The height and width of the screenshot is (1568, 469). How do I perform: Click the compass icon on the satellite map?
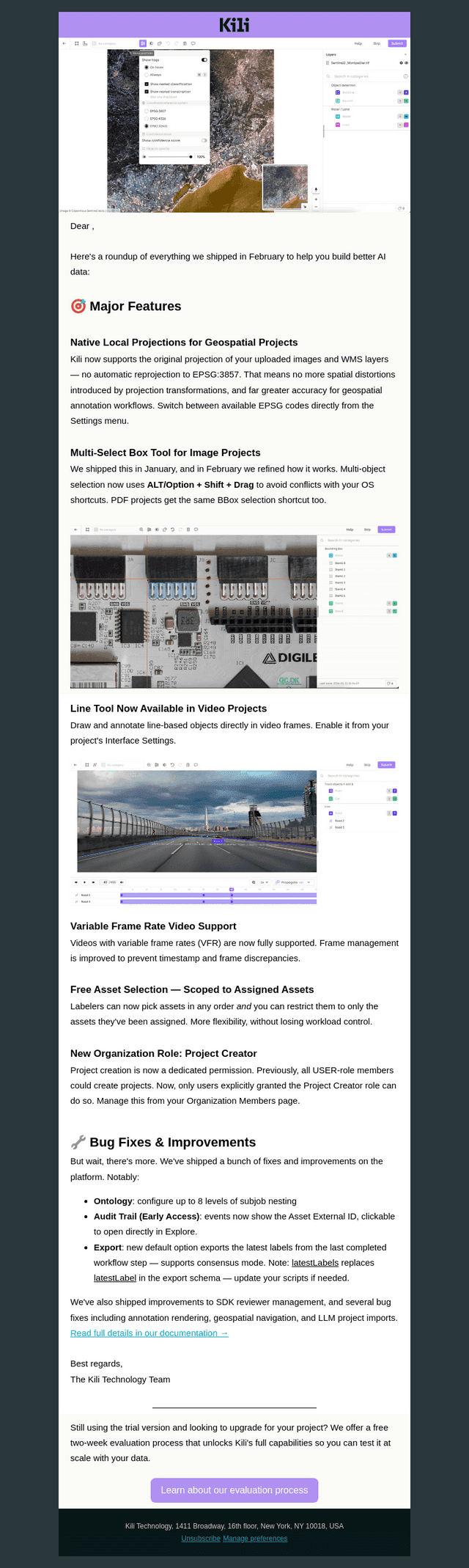point(316,189)
